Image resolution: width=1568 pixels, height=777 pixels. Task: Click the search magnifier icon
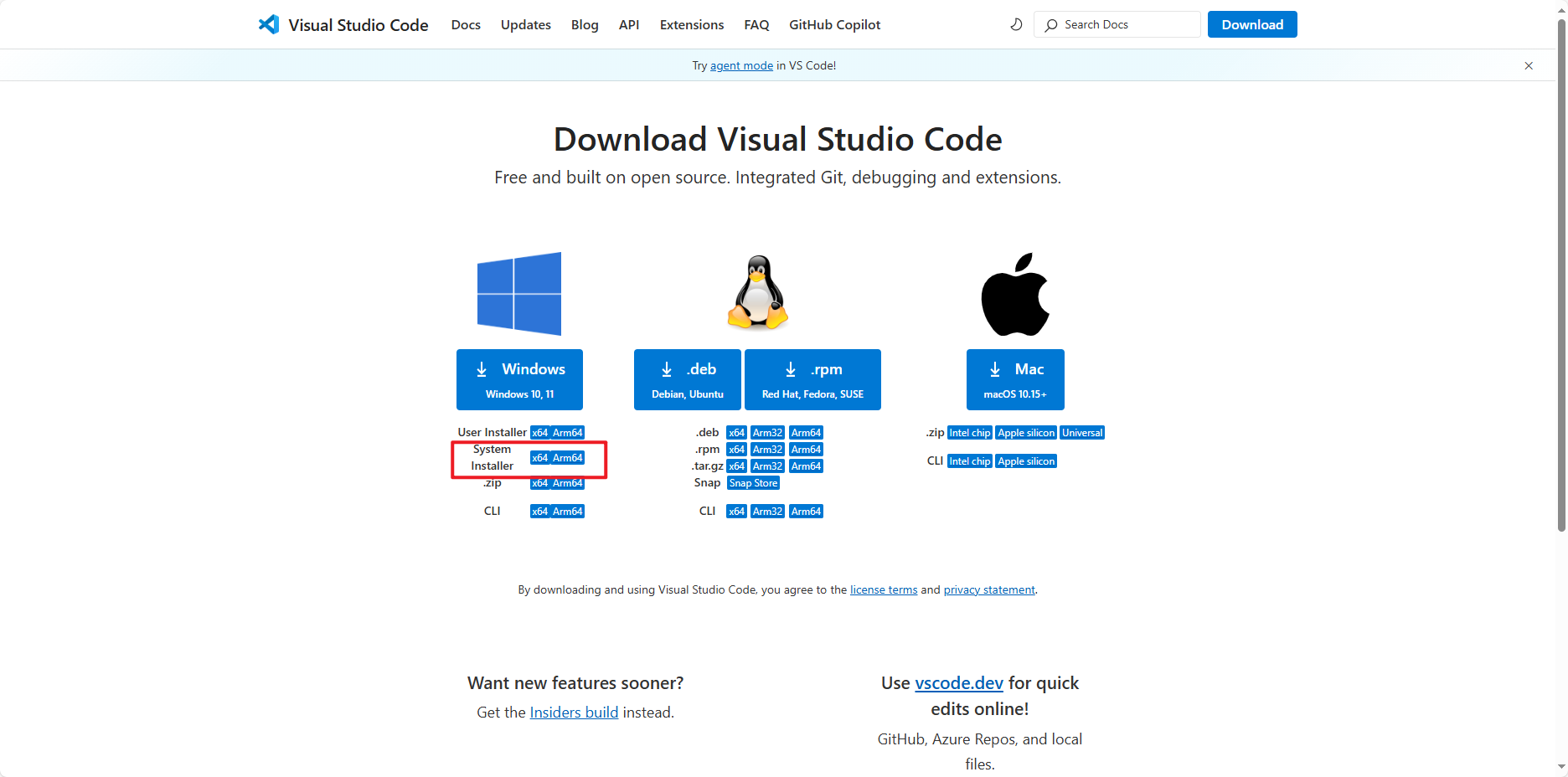pyautogui.click(x=1051, y=25)
